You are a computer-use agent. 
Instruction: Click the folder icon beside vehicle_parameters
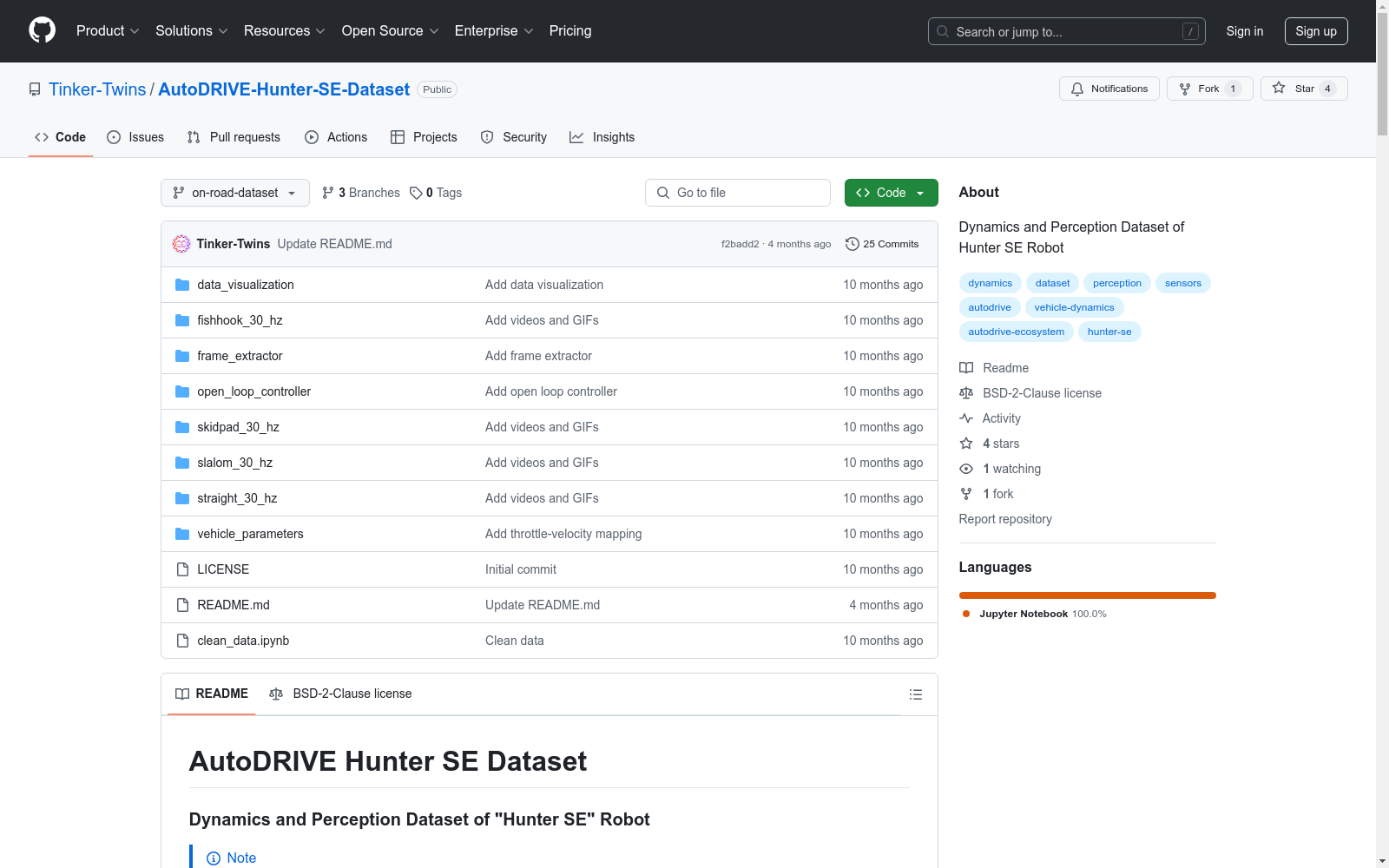pyautogui.click(x=182, y=534)
